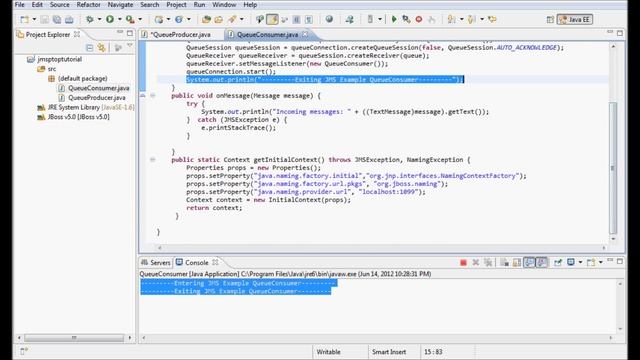This screenshot has height=360, width=640.
Task: Click the Open Type icon
Action: coord(207,19)
